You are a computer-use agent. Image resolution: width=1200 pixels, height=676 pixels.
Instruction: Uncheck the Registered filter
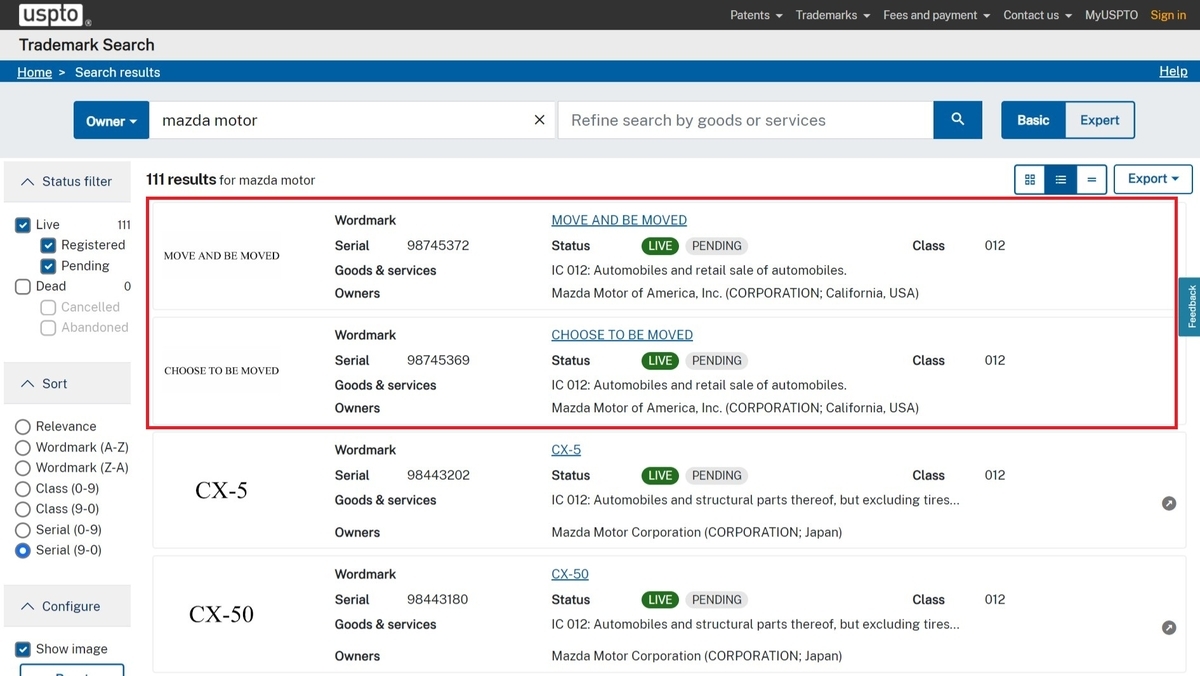(48, 245)
